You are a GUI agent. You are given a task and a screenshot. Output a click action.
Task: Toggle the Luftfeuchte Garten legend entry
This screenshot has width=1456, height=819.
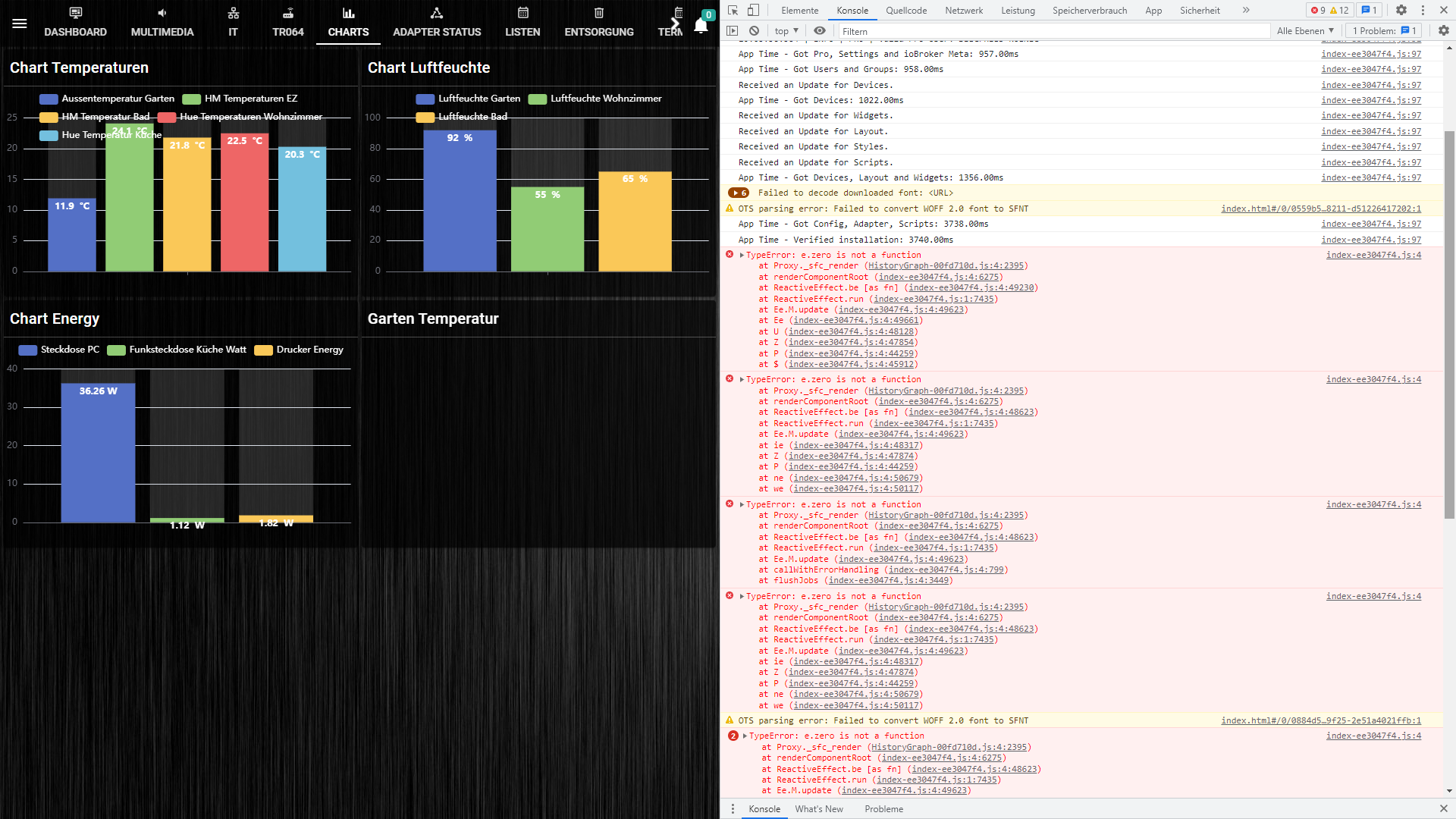(468, 99)
